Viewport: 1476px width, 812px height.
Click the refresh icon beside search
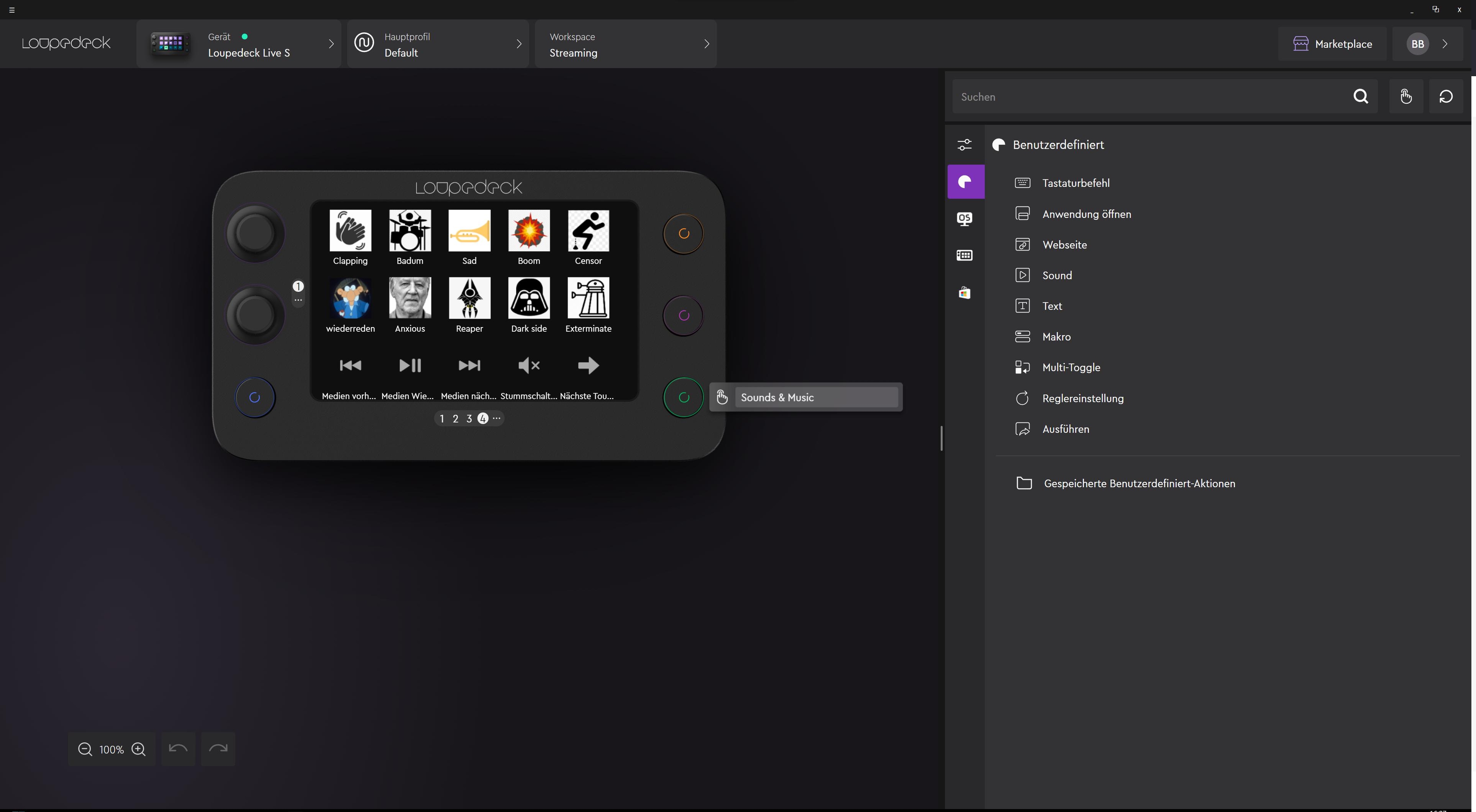[x=1446, y=97]
